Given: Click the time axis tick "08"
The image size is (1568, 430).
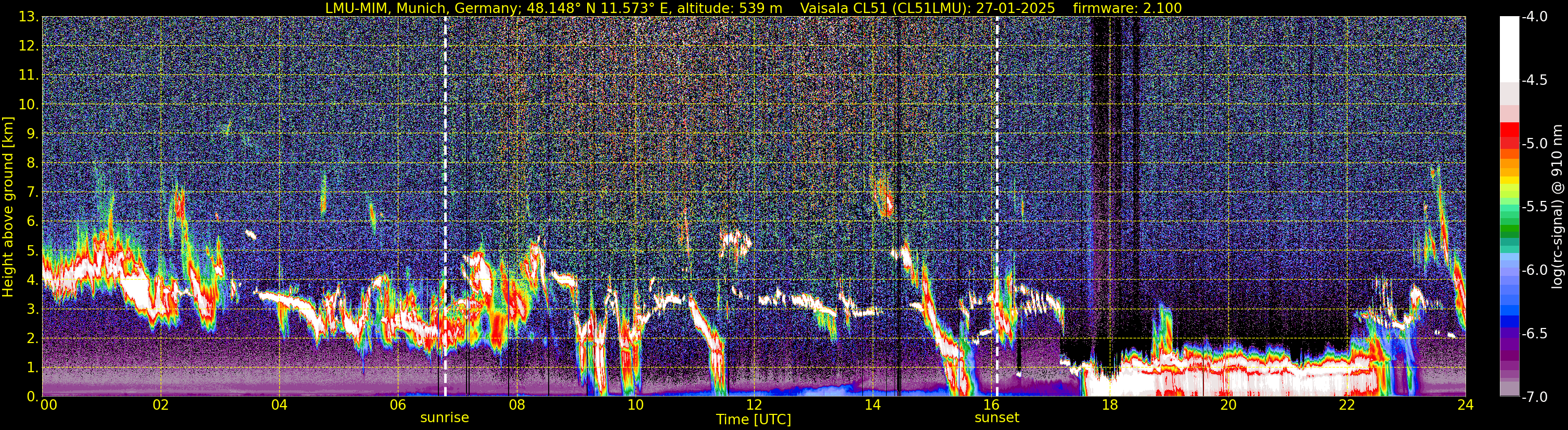Looking at the screenshot, I should (516, 405).
